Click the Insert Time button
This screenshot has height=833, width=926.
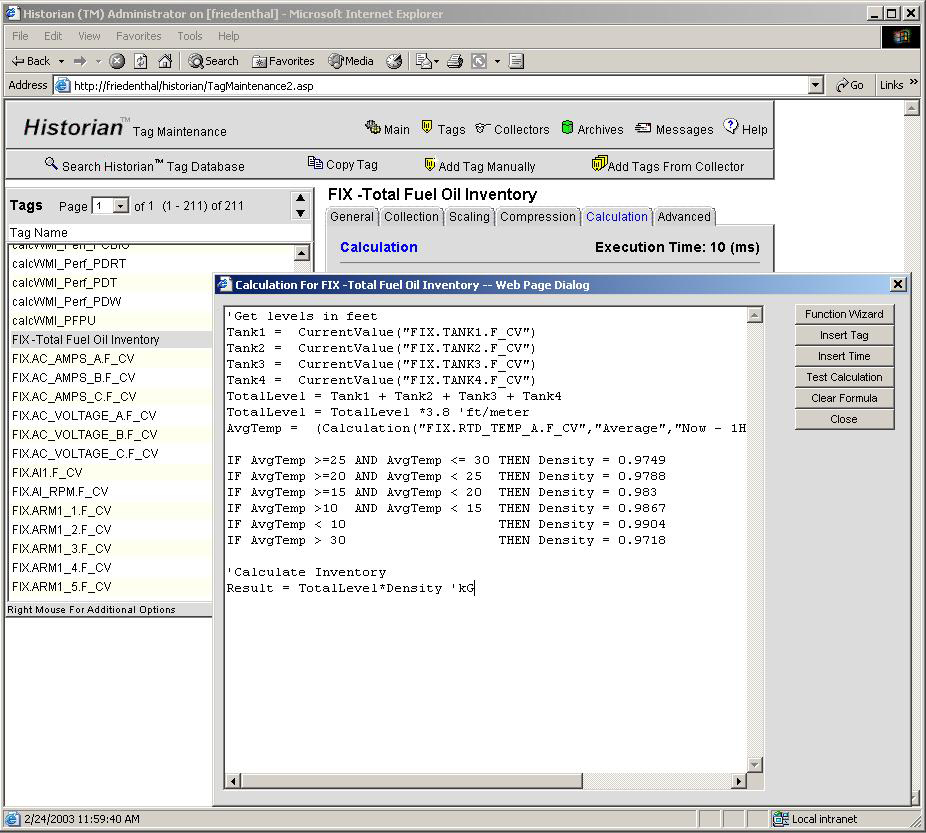844,356
